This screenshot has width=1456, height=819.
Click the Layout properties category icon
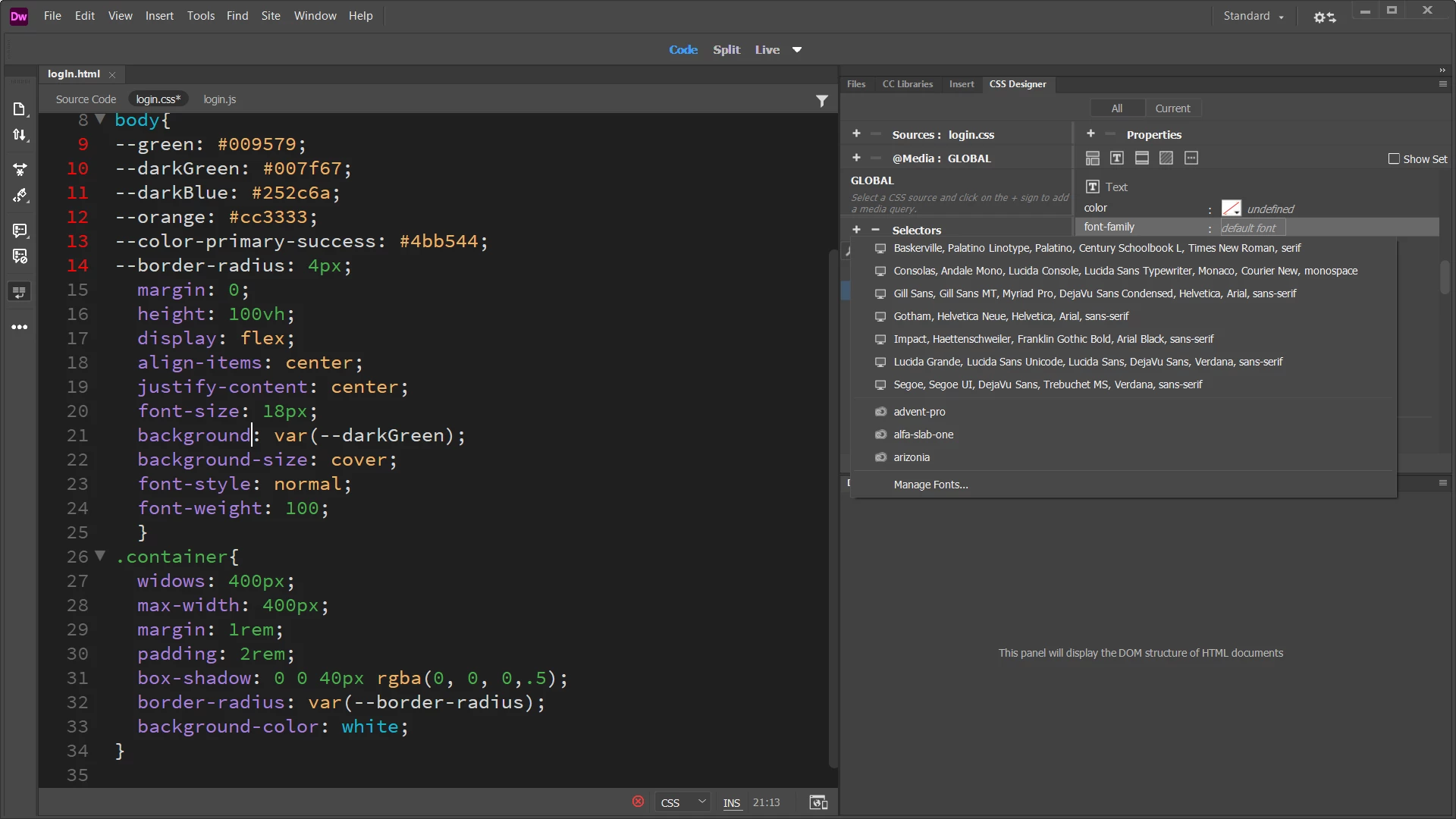tap(1092, 158)
